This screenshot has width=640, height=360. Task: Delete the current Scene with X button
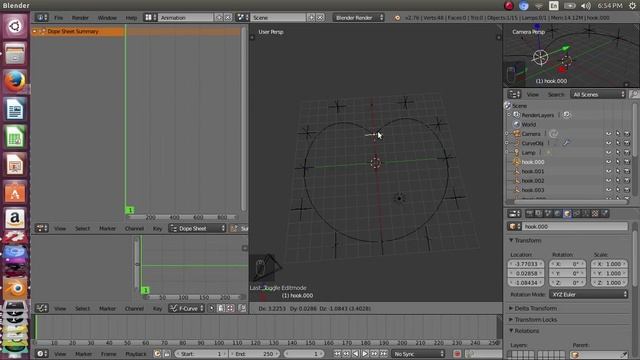pyautogui.click(x=320, y=18)
